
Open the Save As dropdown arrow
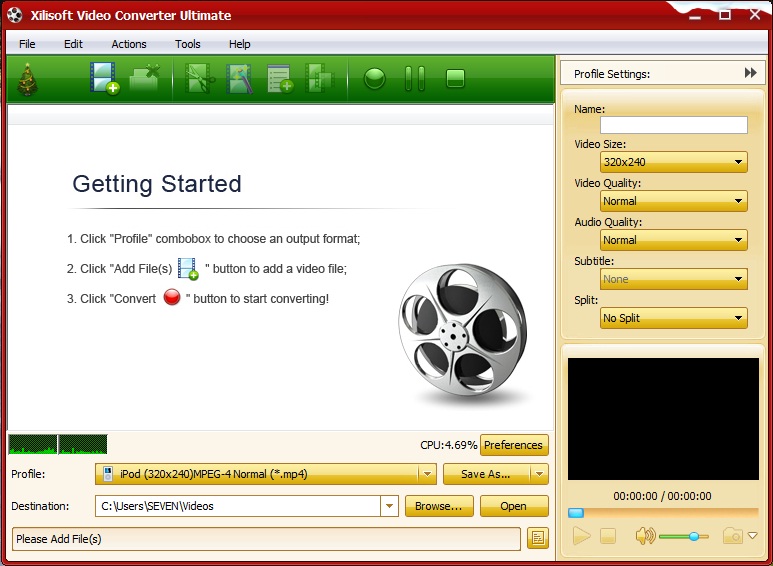tap(539, 474)
